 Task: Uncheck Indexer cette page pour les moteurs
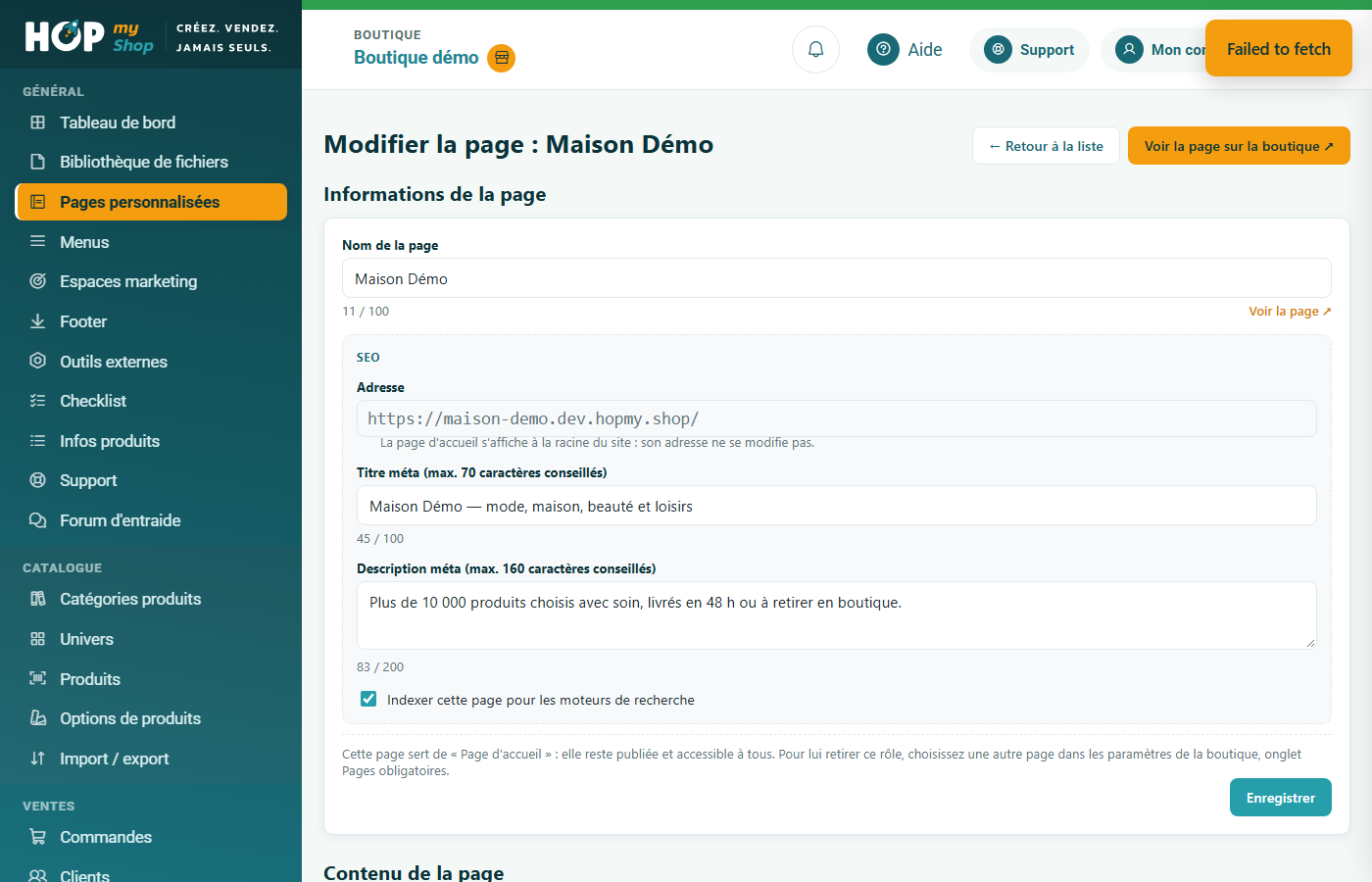368,699
